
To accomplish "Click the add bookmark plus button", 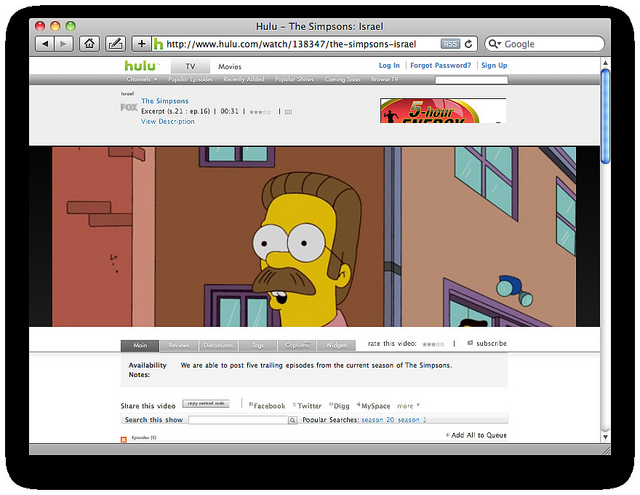I will point(141,44).
